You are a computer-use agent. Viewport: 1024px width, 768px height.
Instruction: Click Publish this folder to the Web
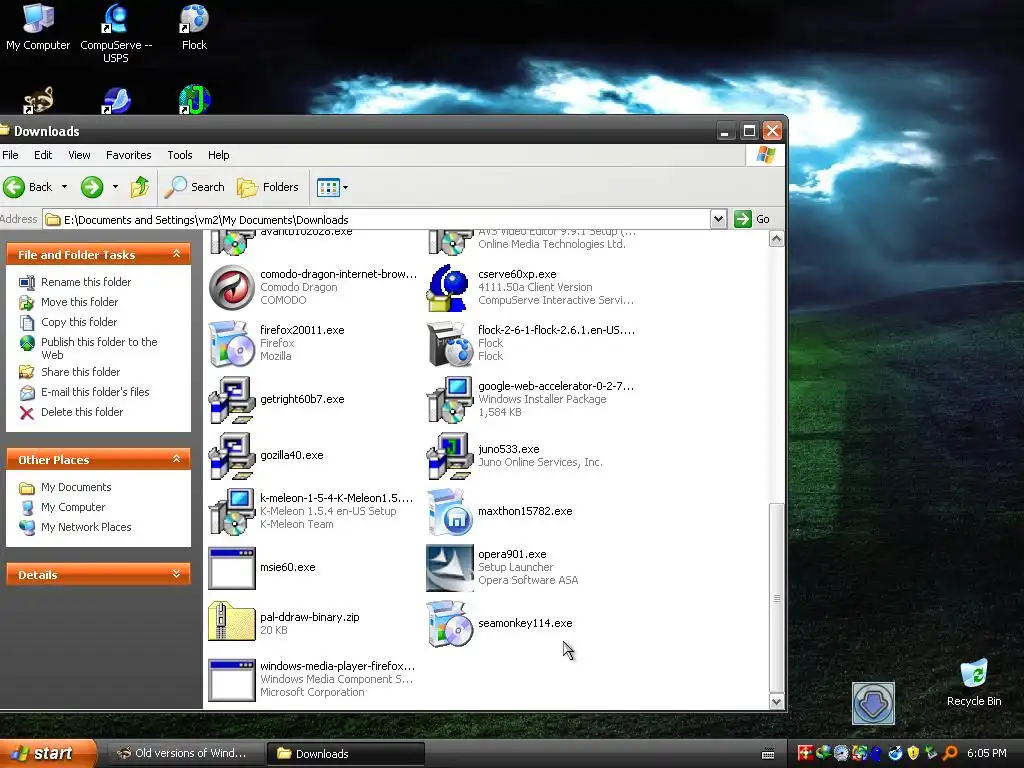(x=99, y=348)
